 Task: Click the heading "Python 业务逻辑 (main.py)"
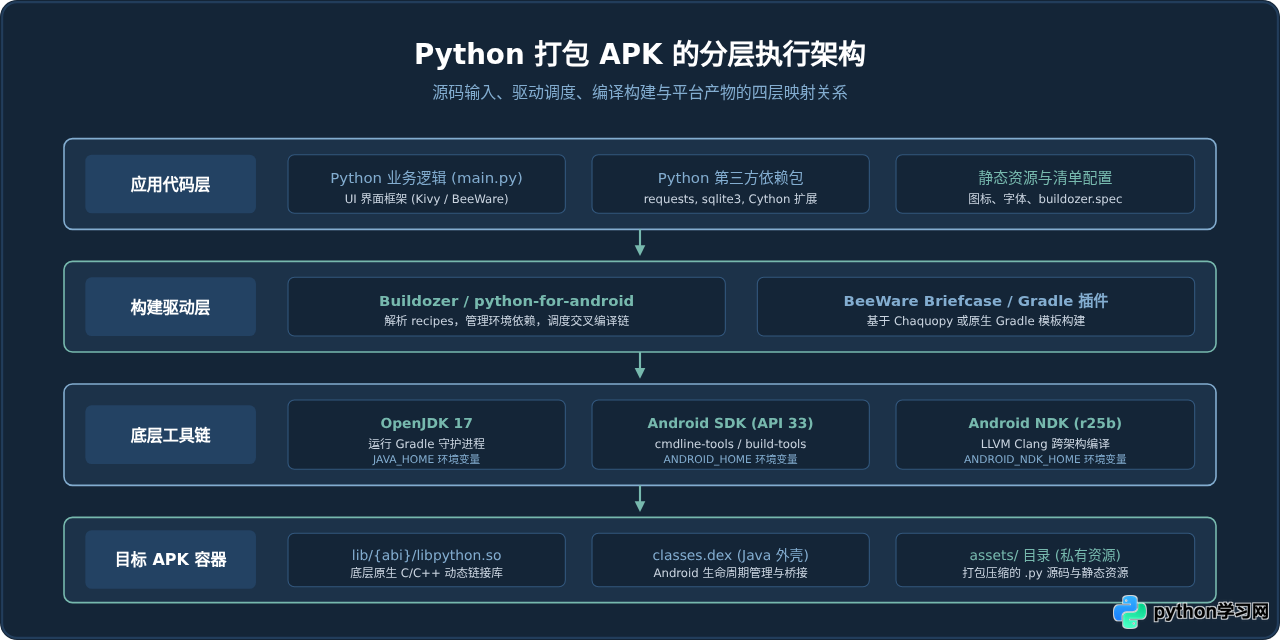pos(426,178)
